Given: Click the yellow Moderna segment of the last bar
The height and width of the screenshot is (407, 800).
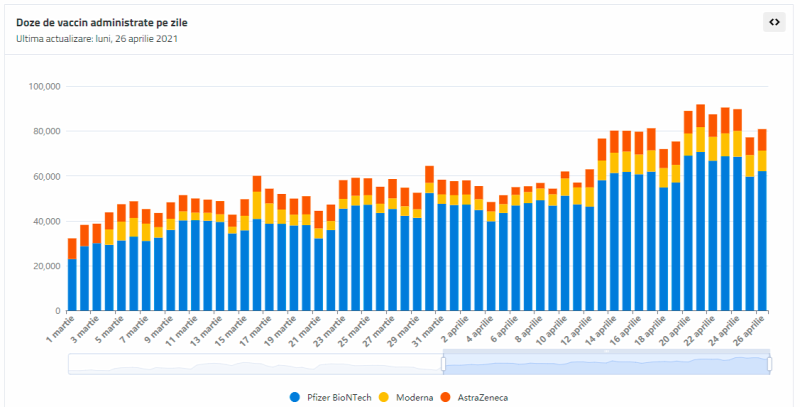Looking at the screenshot, I should pos(762,161).
